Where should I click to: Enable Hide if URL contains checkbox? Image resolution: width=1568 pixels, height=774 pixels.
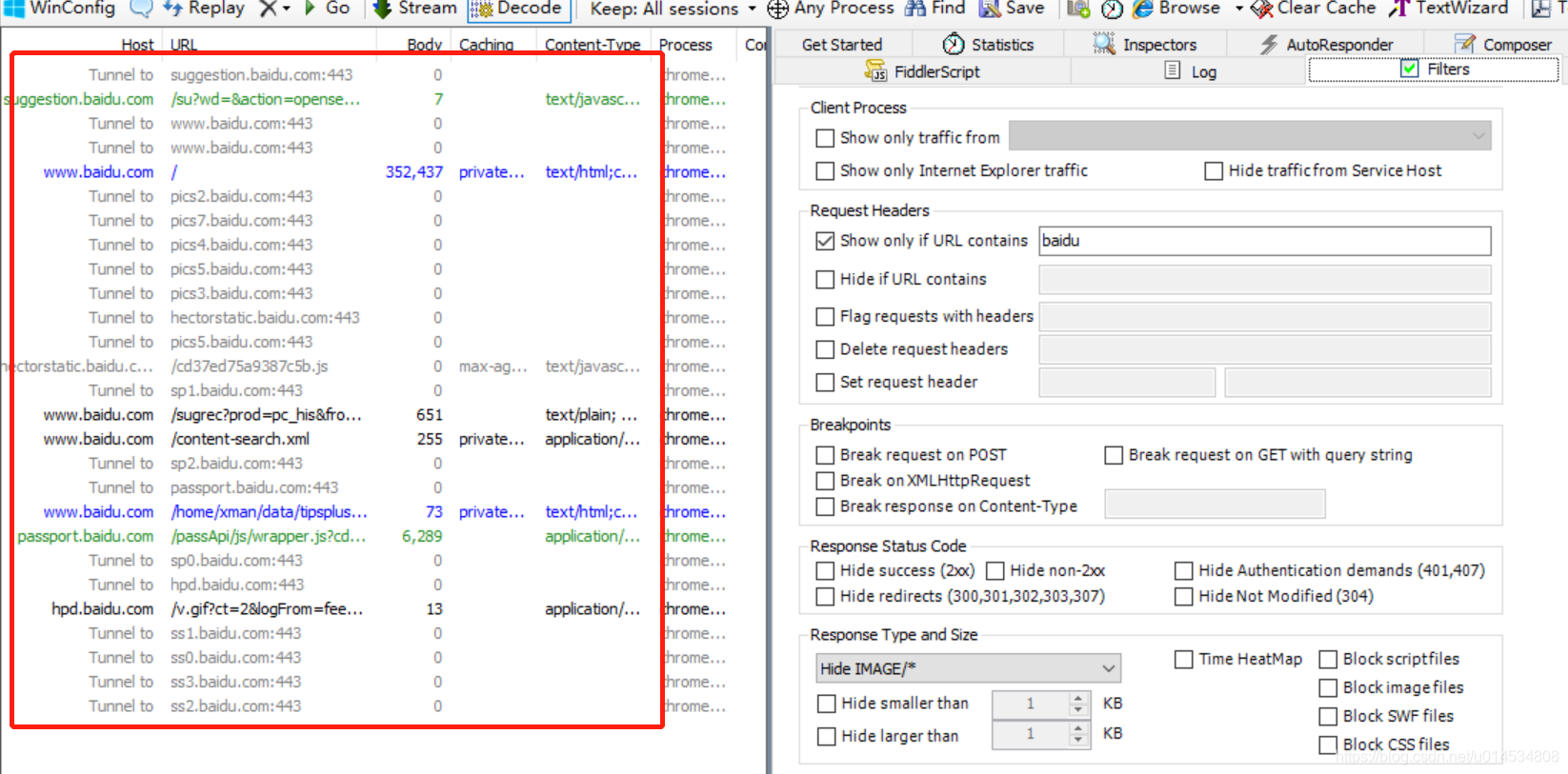click(825, 280)
